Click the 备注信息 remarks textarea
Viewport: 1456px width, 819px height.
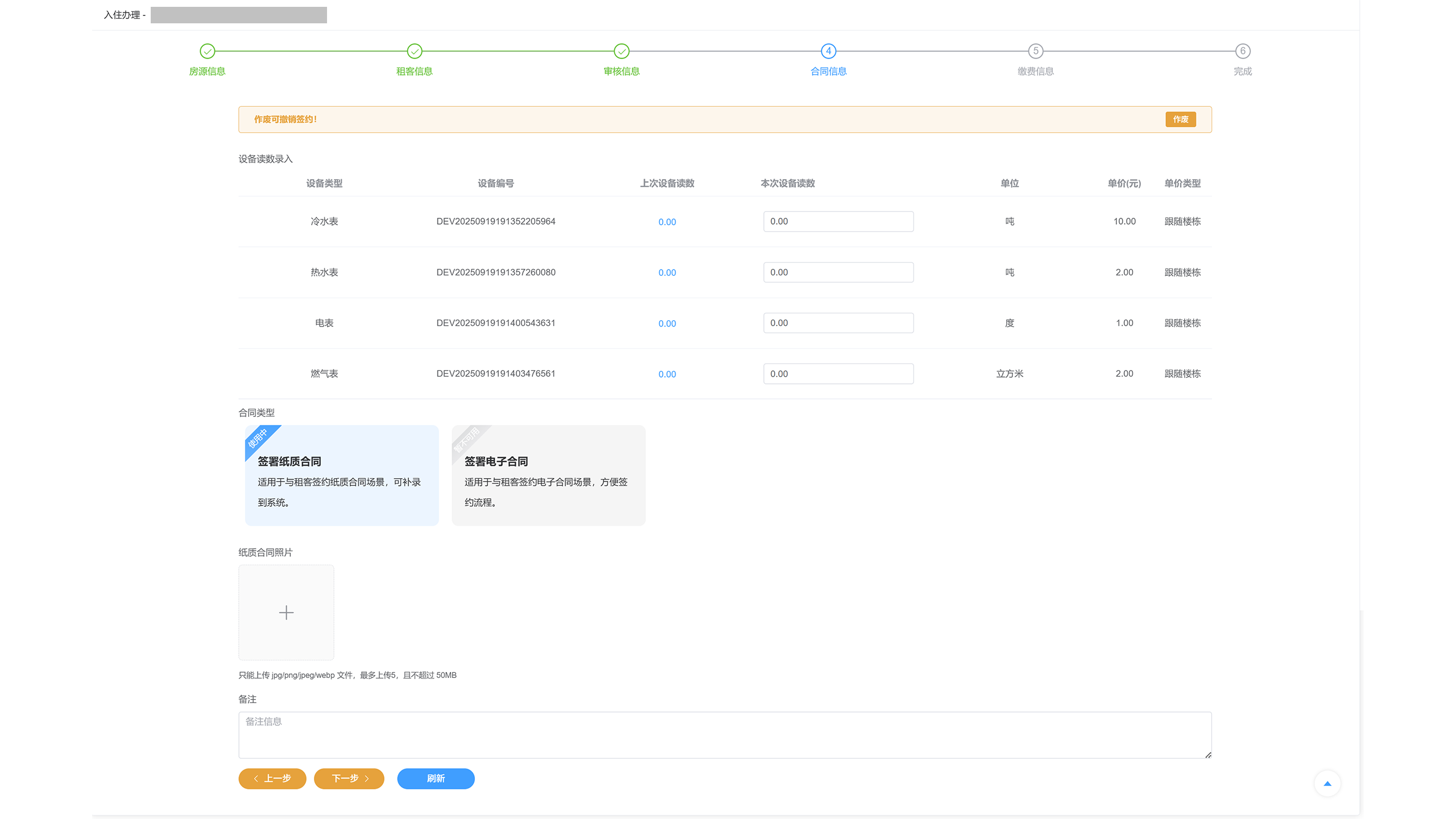725,735
